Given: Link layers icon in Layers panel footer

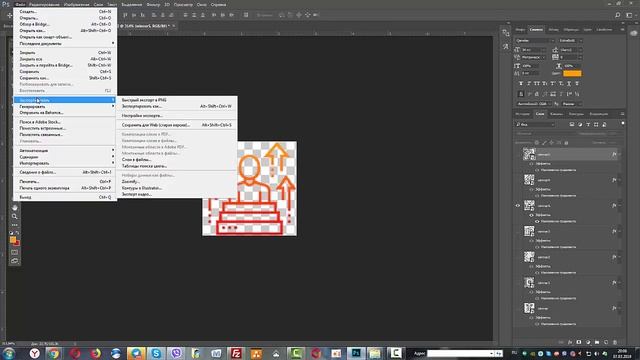Looking at the screenshot, I should [x=561, y=342].
